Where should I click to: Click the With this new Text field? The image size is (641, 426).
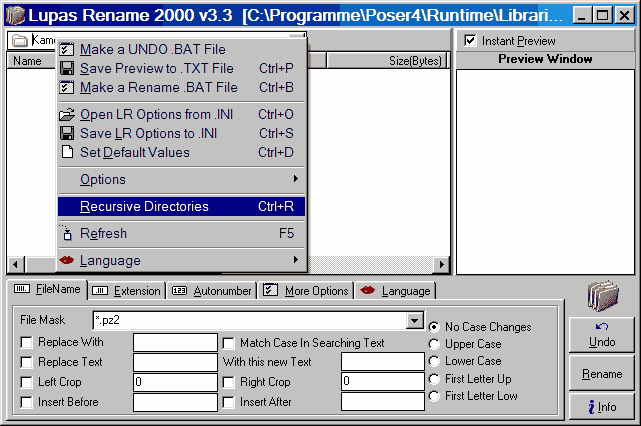[383, 361]
